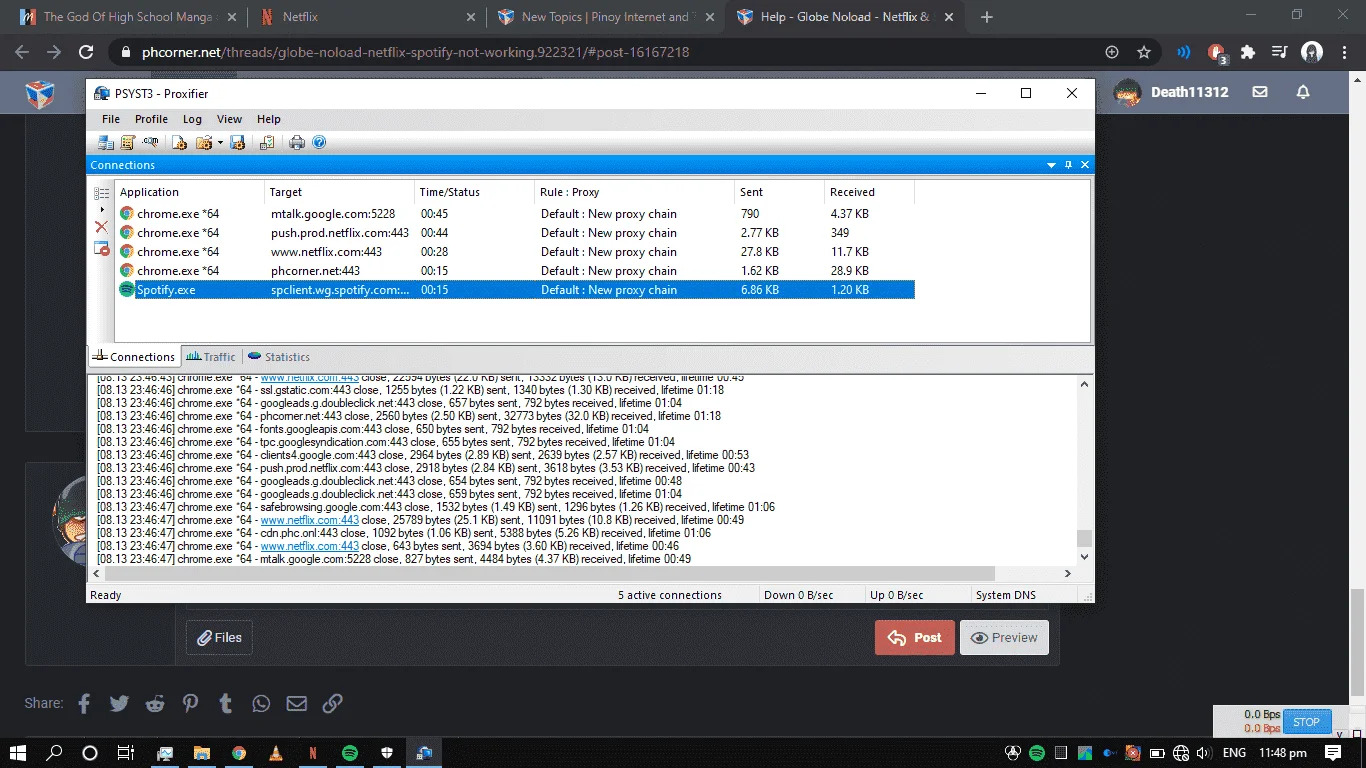Share the thread via the WhatsApp icon
The height and width of the screenshot is (768, 1366).
[261, 704]
